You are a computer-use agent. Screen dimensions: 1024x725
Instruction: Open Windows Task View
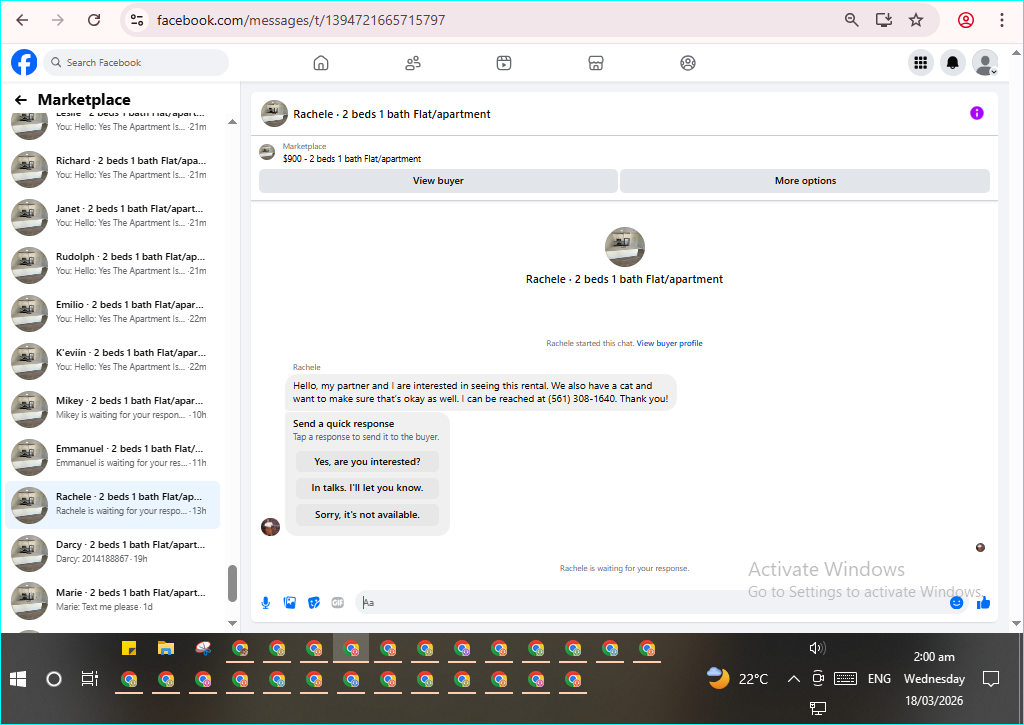89,679
